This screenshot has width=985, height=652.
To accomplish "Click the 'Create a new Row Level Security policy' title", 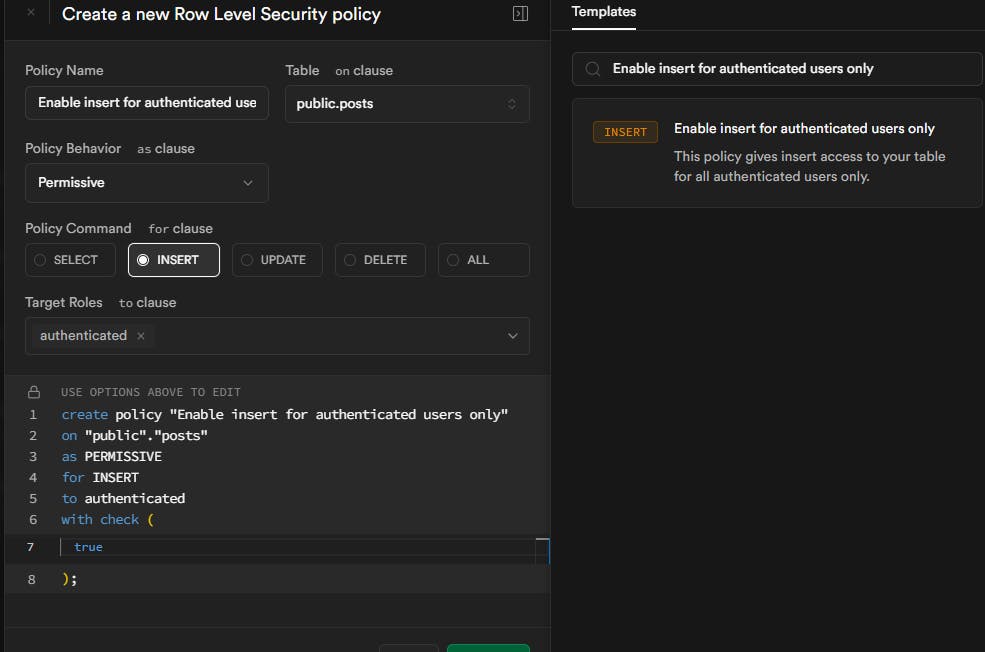I will [221, 14].
